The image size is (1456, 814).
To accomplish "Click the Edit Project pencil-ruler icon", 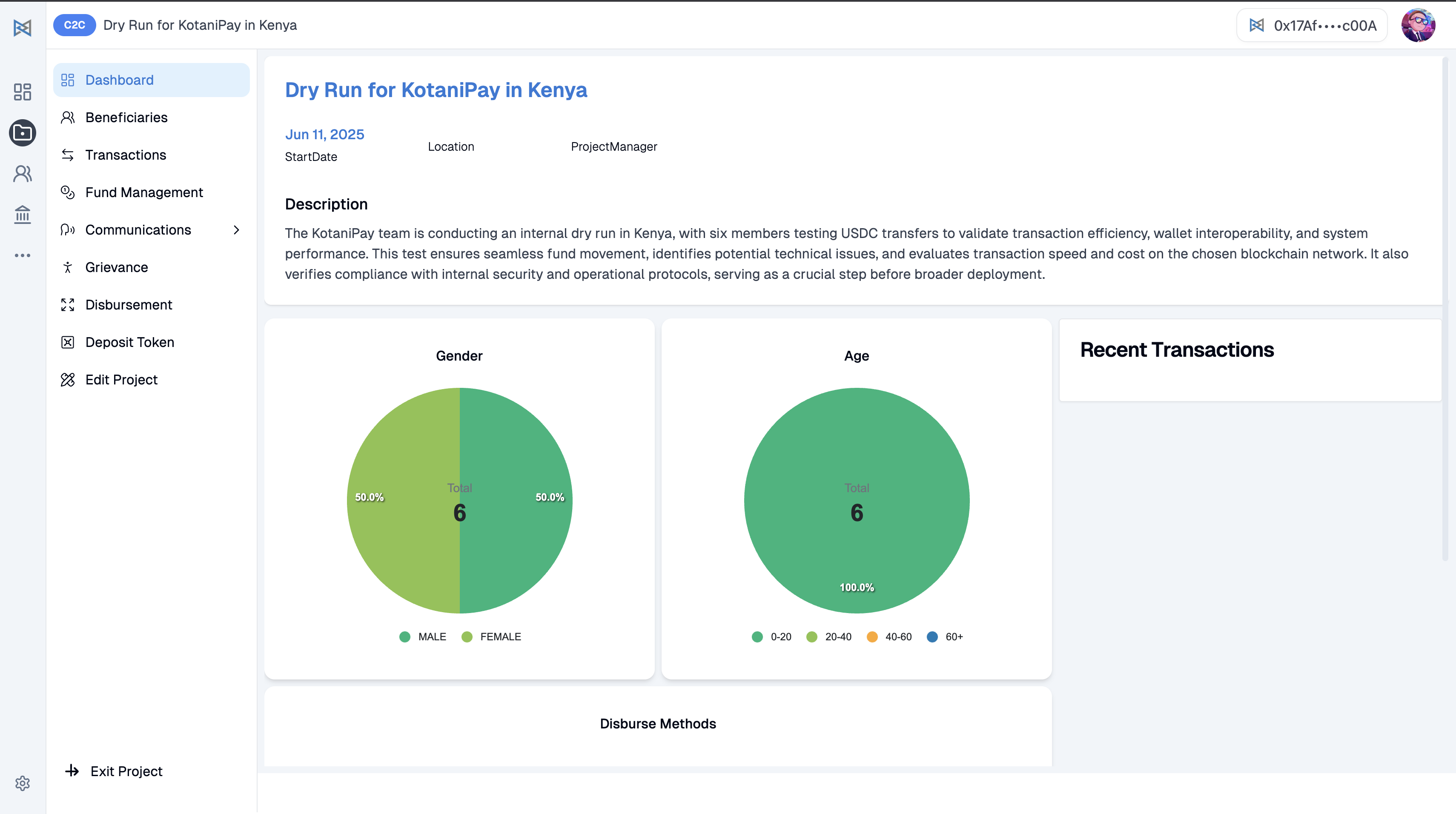I will tap(68, 380).
